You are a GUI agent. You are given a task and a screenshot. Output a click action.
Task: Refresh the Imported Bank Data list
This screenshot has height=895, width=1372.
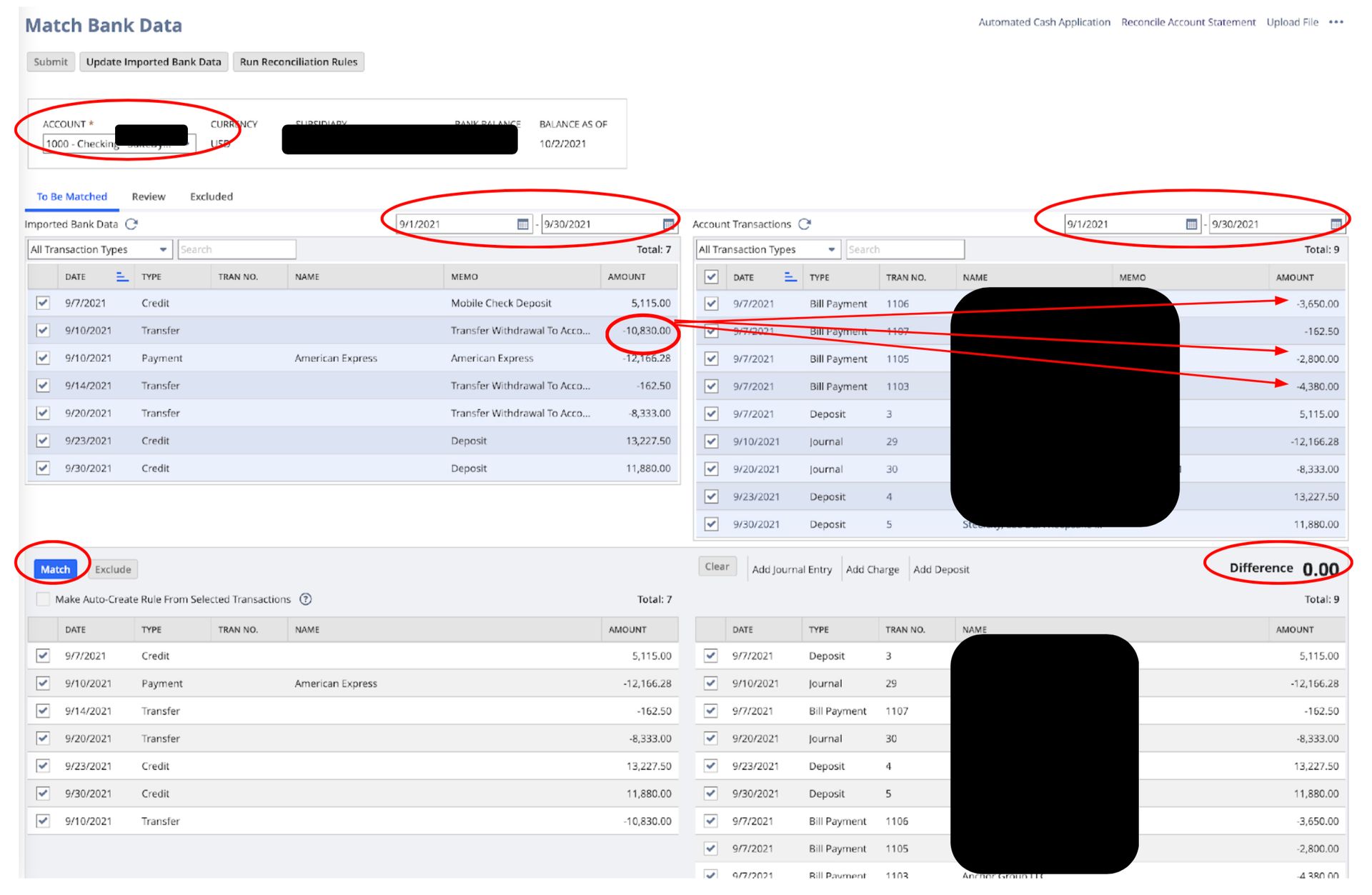click(x=131, y=224)
